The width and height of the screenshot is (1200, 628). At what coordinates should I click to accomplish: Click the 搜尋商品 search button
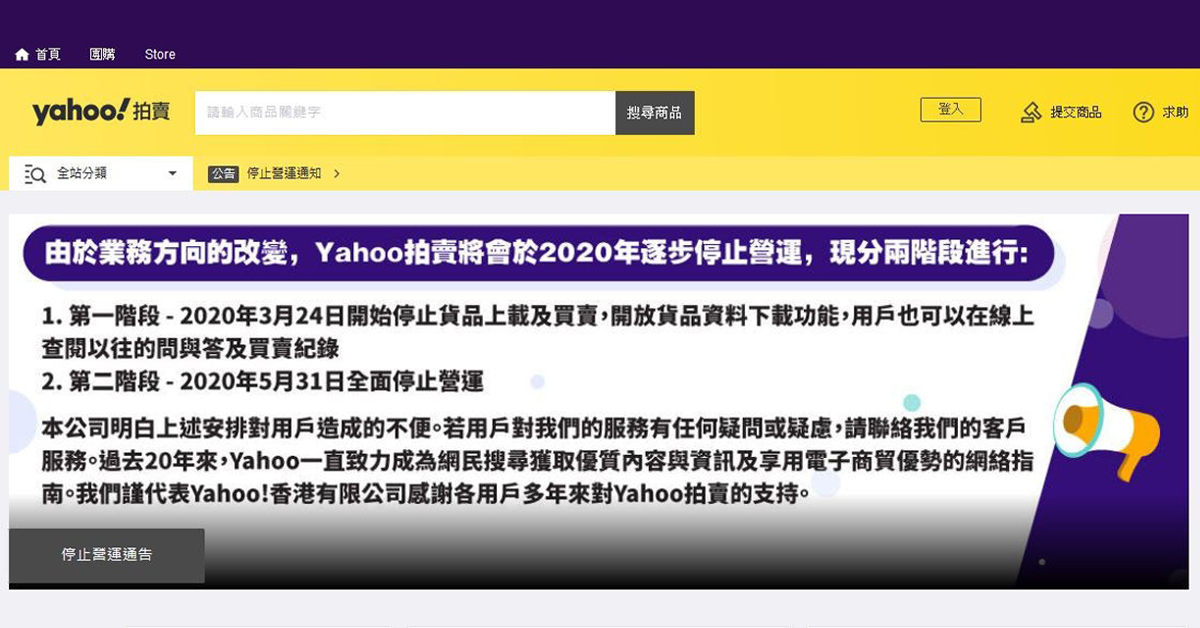pos(655,113)
